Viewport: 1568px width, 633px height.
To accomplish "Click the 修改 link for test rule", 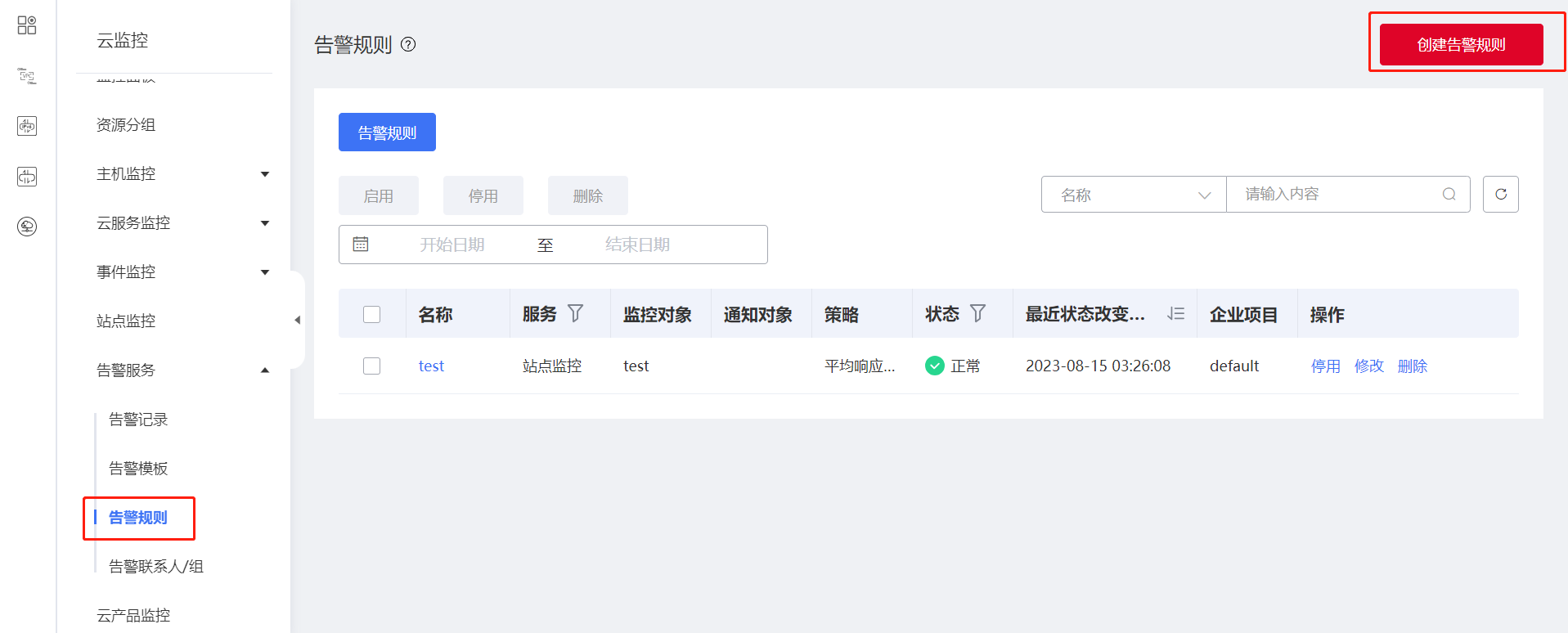I will (1368, 366).
